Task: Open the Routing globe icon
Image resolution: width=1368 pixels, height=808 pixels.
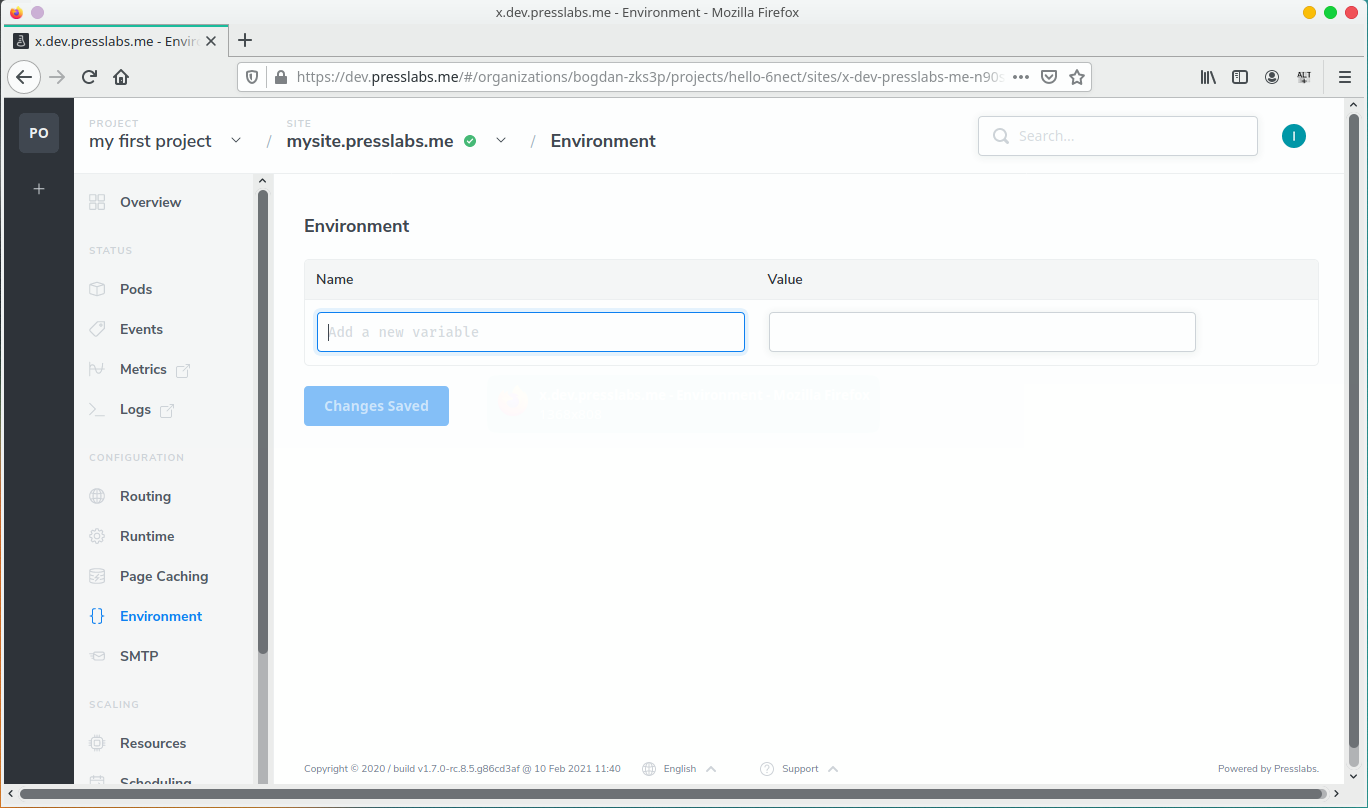Action: (x=97, y=496)
